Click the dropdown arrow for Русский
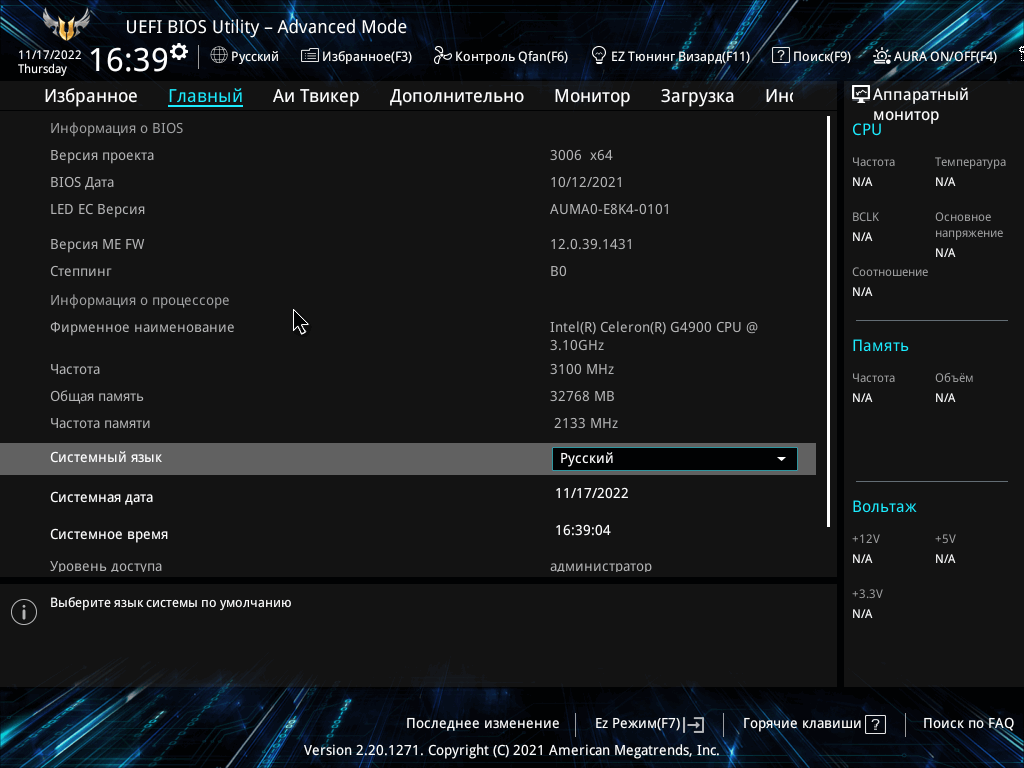The width and height of the screenshot is (1024, 768). 781,458
